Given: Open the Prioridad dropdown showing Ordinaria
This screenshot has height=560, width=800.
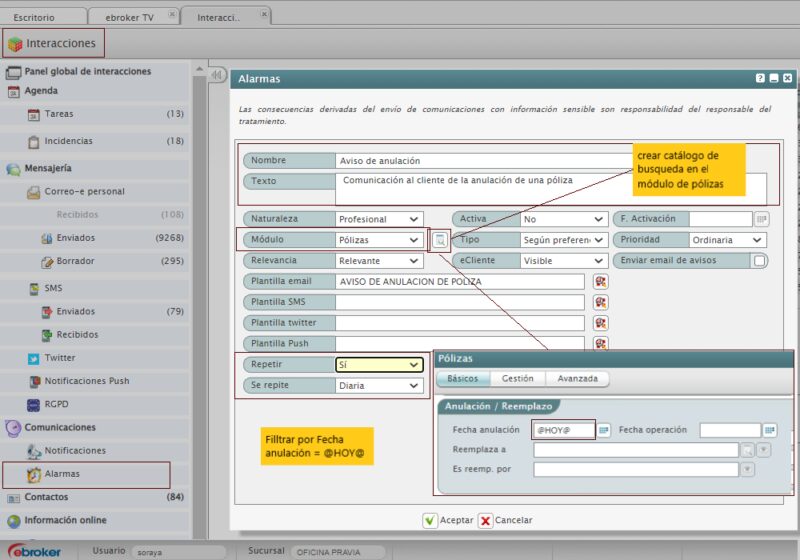Looking at the screenshot, I should coord(727,240).
